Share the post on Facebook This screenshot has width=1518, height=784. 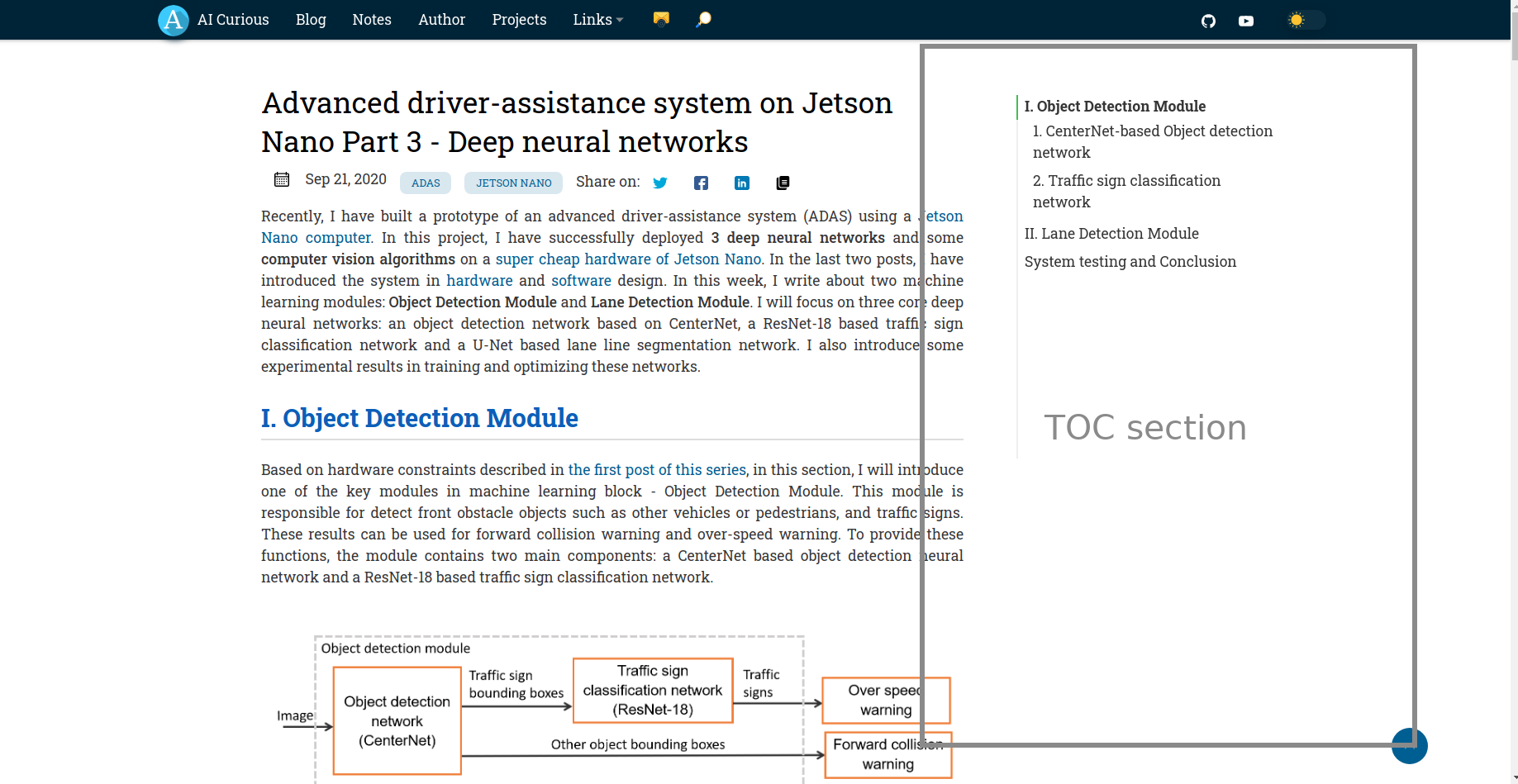(701, 183)
